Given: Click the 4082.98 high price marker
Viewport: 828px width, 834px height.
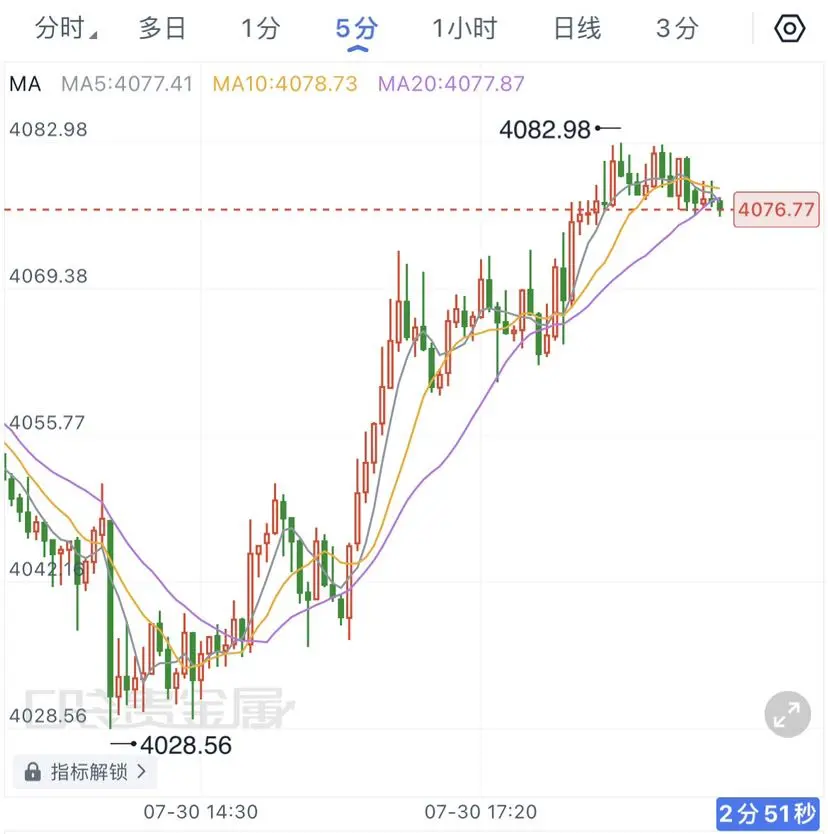Looking at the screenshot, I should 545,129.
